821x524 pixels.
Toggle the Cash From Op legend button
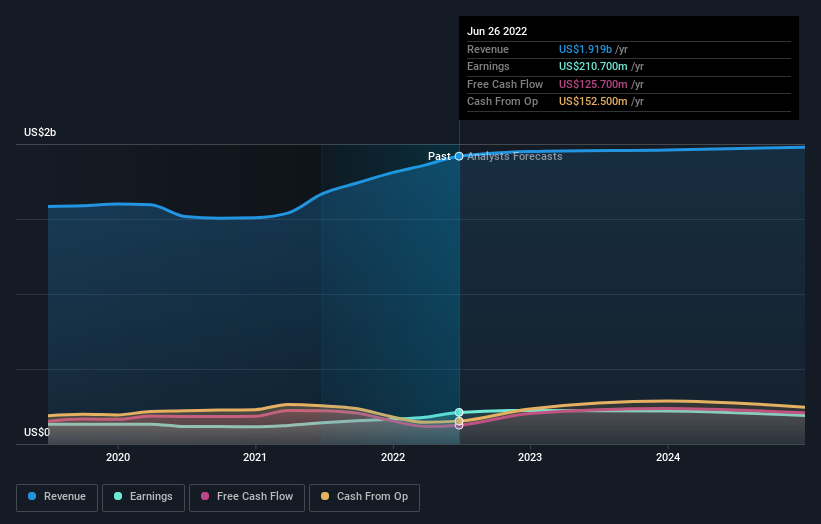(364, 497)
